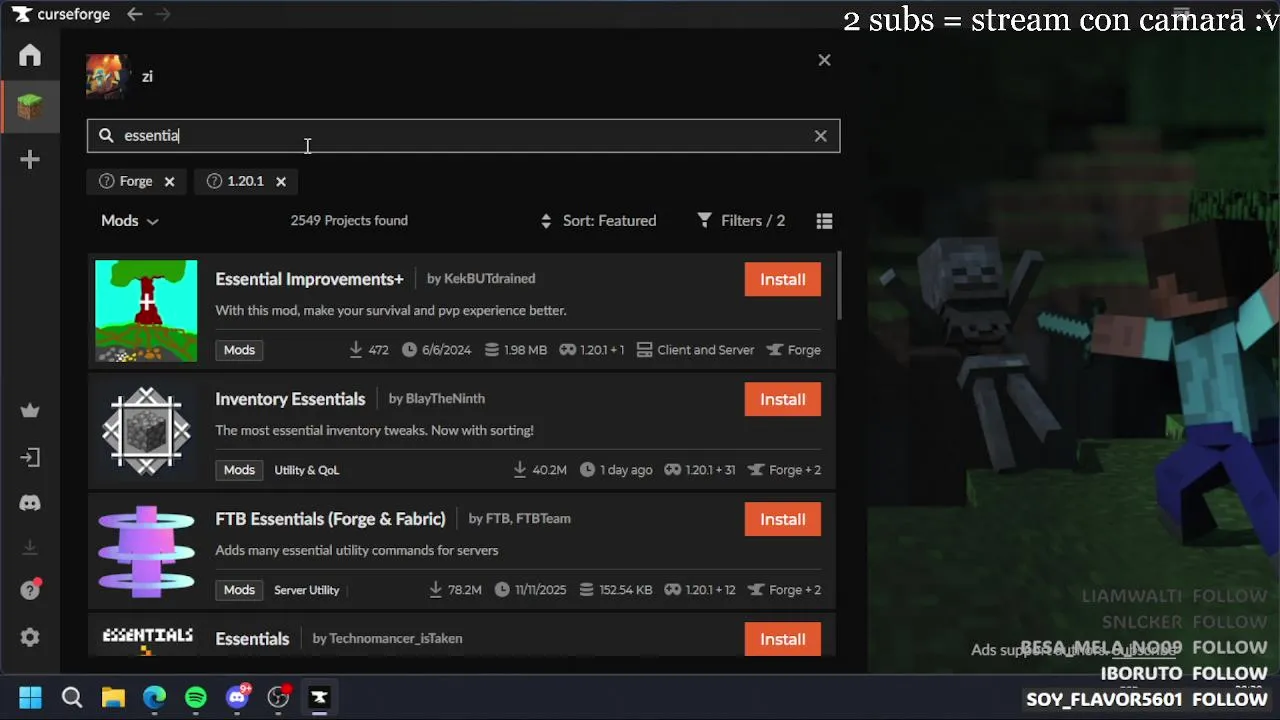Open the Essentials project title
Viewport: 1280px width, 720px height.
(x=252, y=639)
